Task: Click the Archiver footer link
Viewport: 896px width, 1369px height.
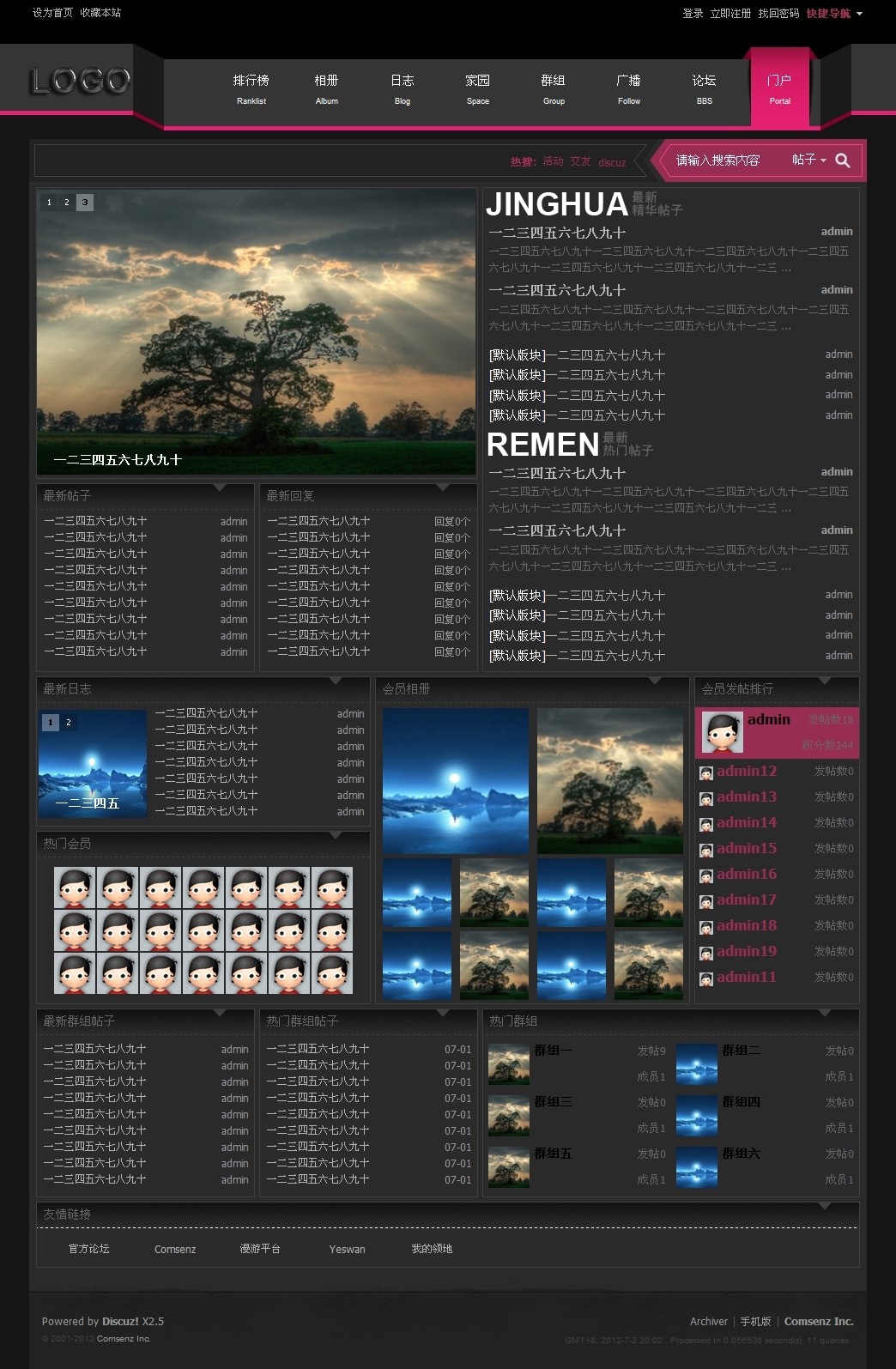Action: [709, 1322]
